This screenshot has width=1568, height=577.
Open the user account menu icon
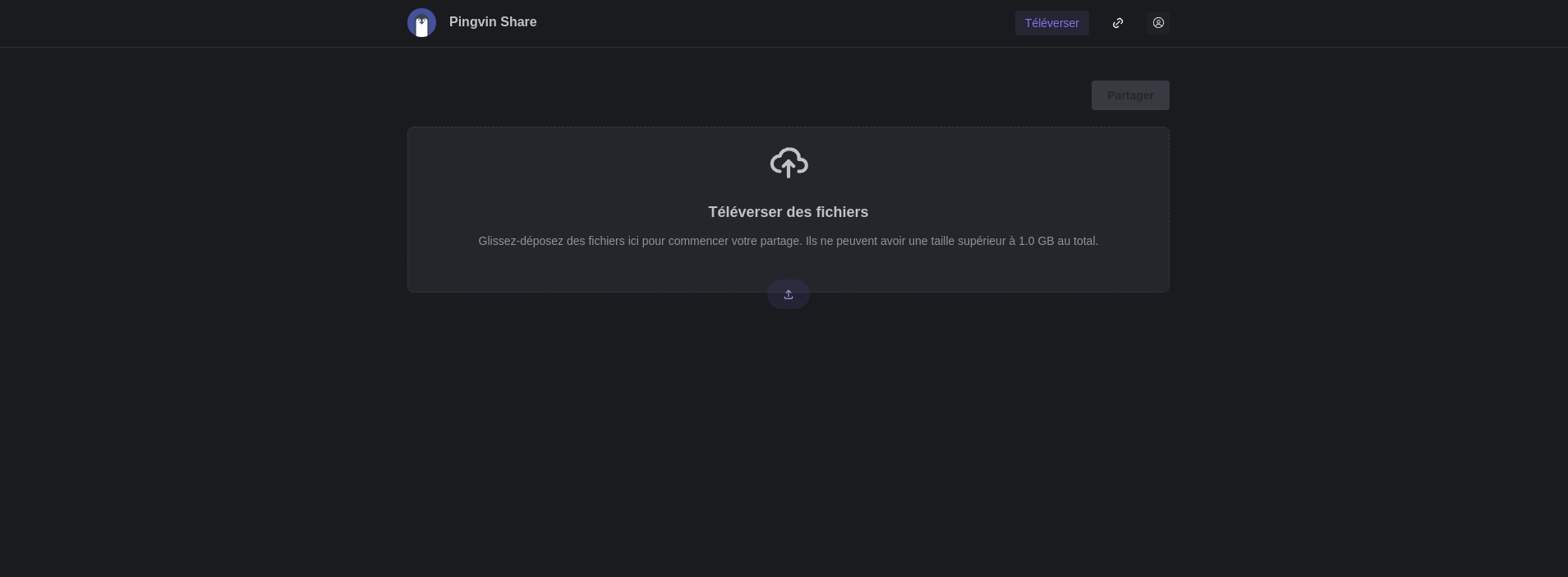(1158, 23)
